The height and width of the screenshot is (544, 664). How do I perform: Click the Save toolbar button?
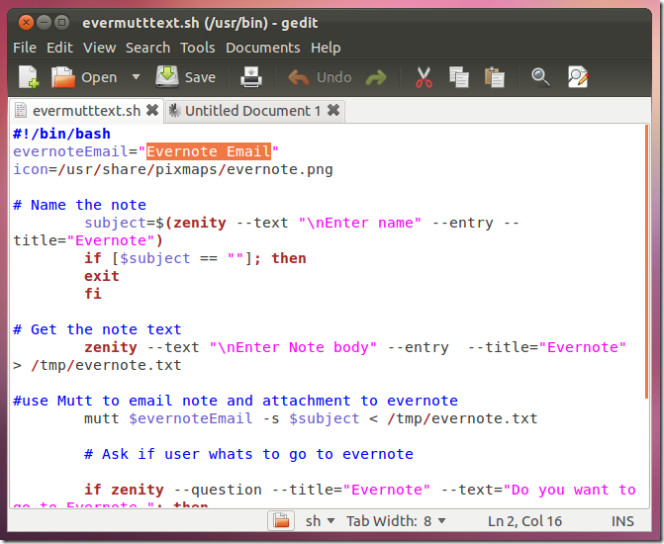(185, 77)
